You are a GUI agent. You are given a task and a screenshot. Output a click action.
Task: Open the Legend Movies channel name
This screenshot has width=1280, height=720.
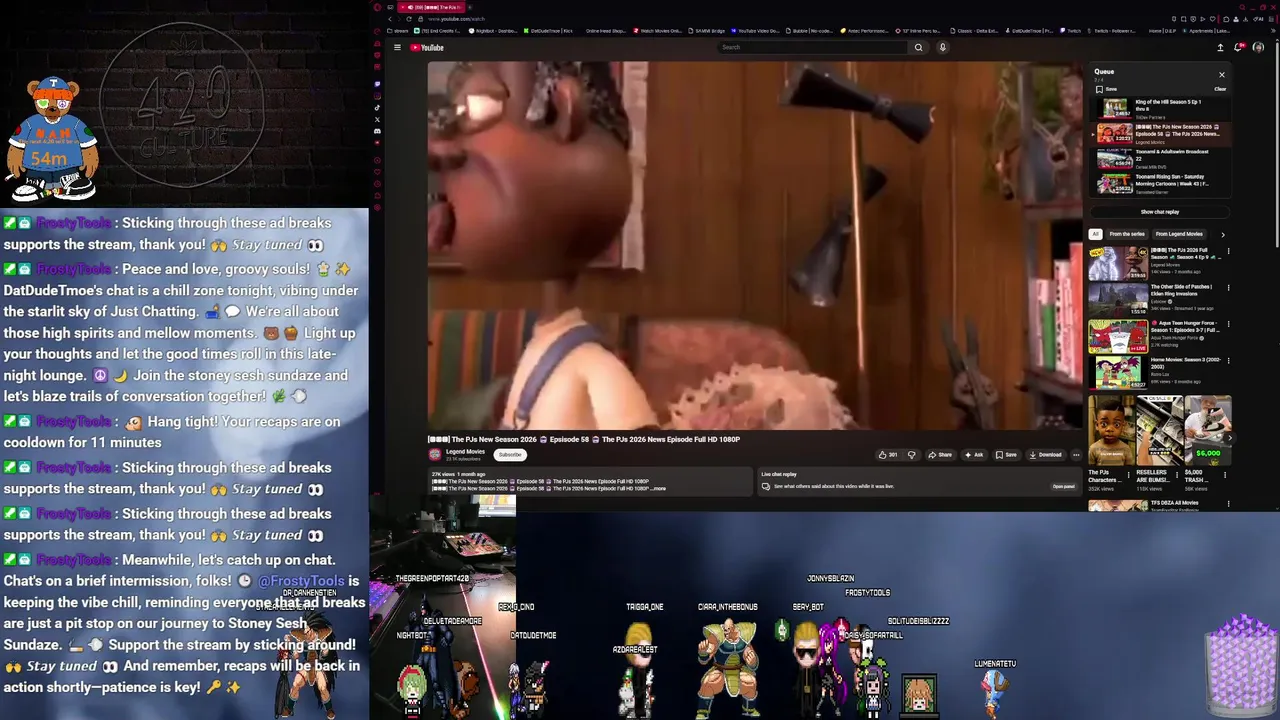465,452
